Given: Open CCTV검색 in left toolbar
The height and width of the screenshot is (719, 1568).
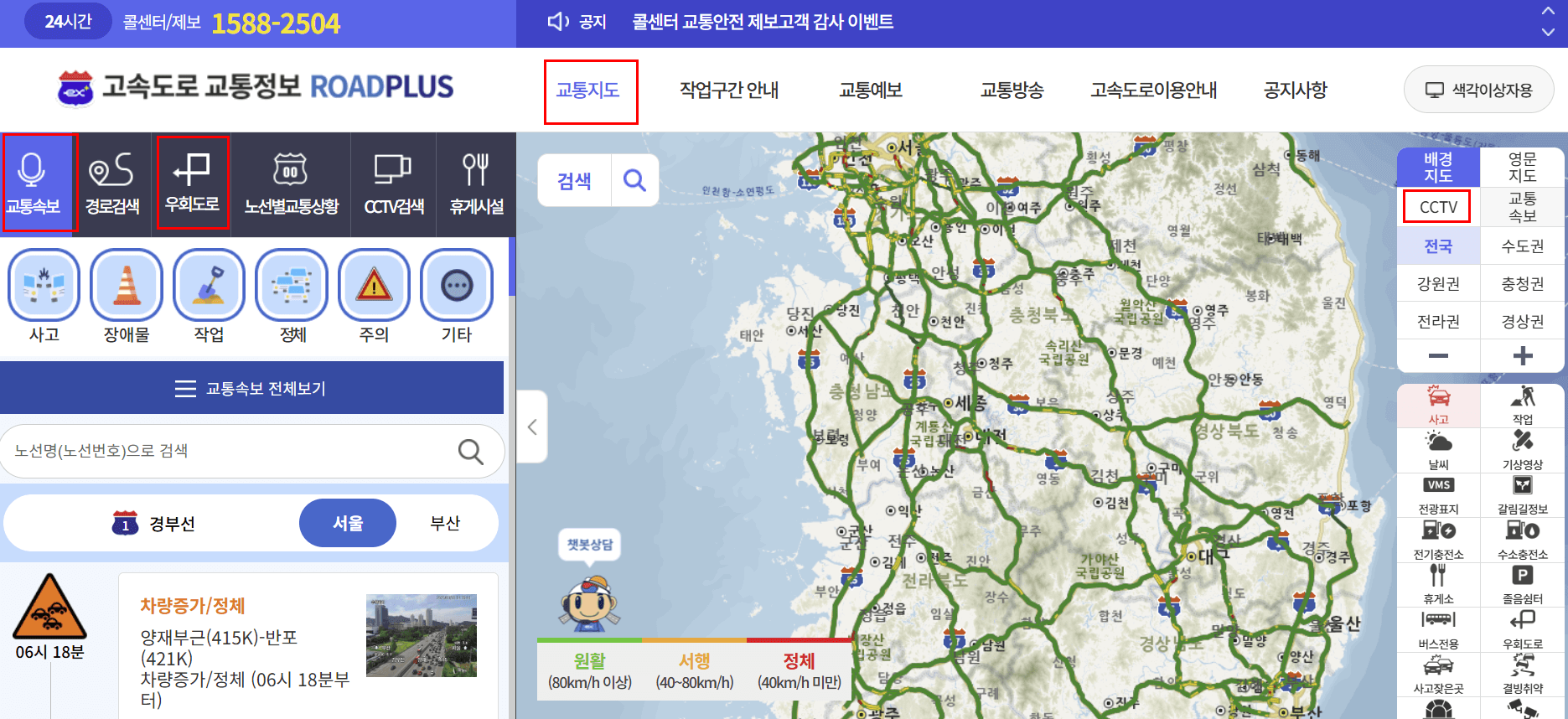Looking at the screenshot, I should 393,184.
